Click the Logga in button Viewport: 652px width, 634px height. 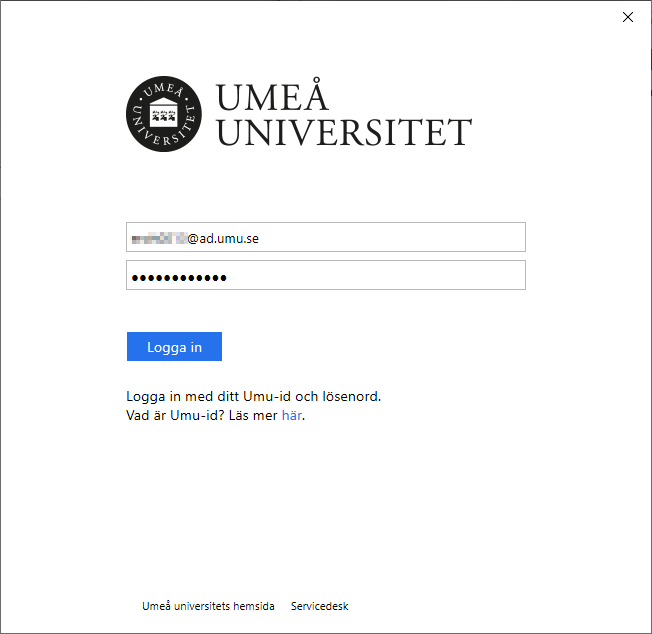(x=174, y=346)
